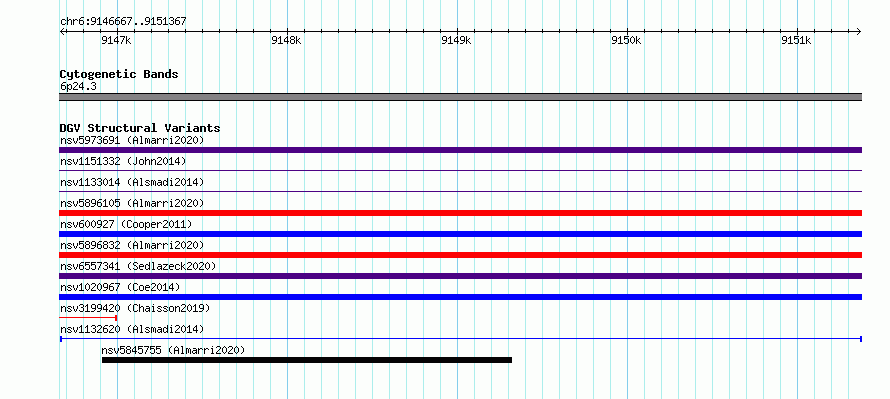Open the nsv1020967 (Coe2014) label
The height and width of the screenshot is (399, 890).
click(x=120, y=287)
